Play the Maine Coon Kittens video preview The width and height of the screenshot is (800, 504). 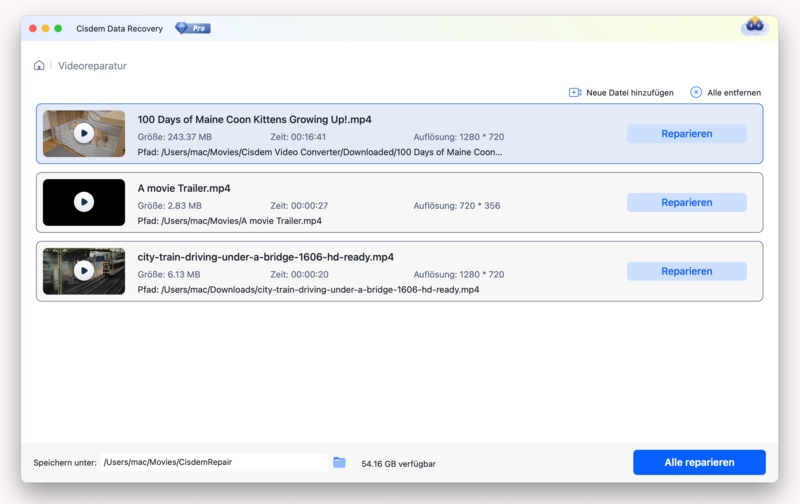pos(84,134)
